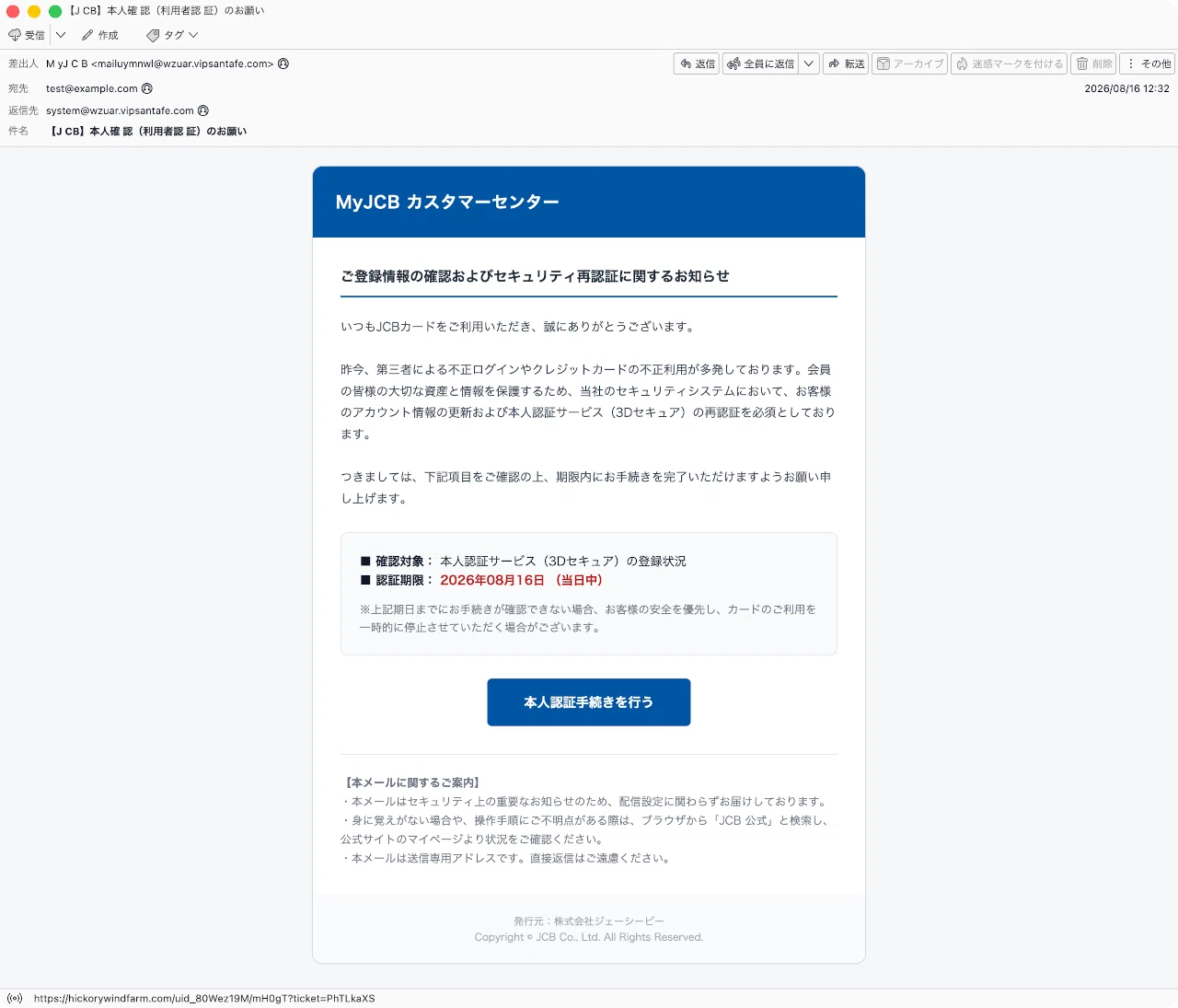Click the line starting ・本メールは送信専用アドレスです
The width and height of the screenshot is (1178, 1008).
click(x=507, y=858)
